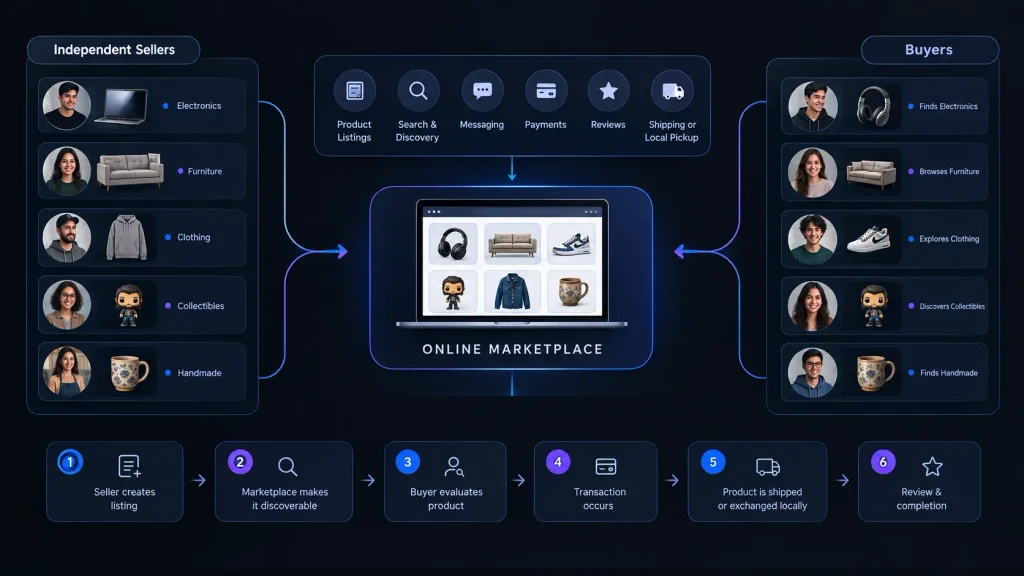Image resolution: width=1024 pixels, height=576 pixels.
Task: Select the figurine tile on the marketplace laptop
Action: (x=453, y=291)
